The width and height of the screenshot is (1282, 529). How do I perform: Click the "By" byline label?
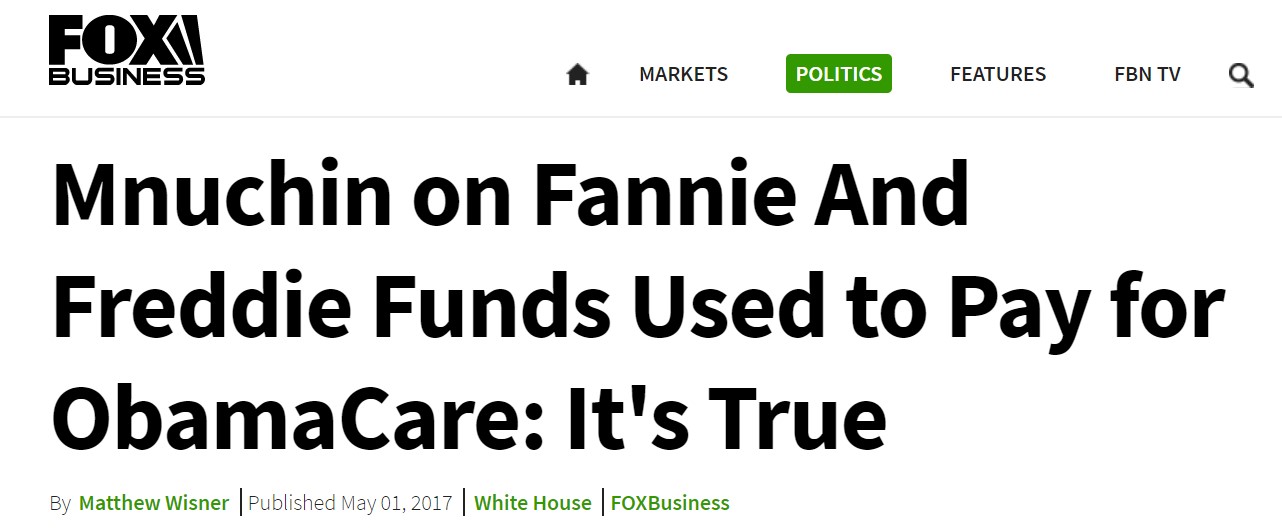60,503
